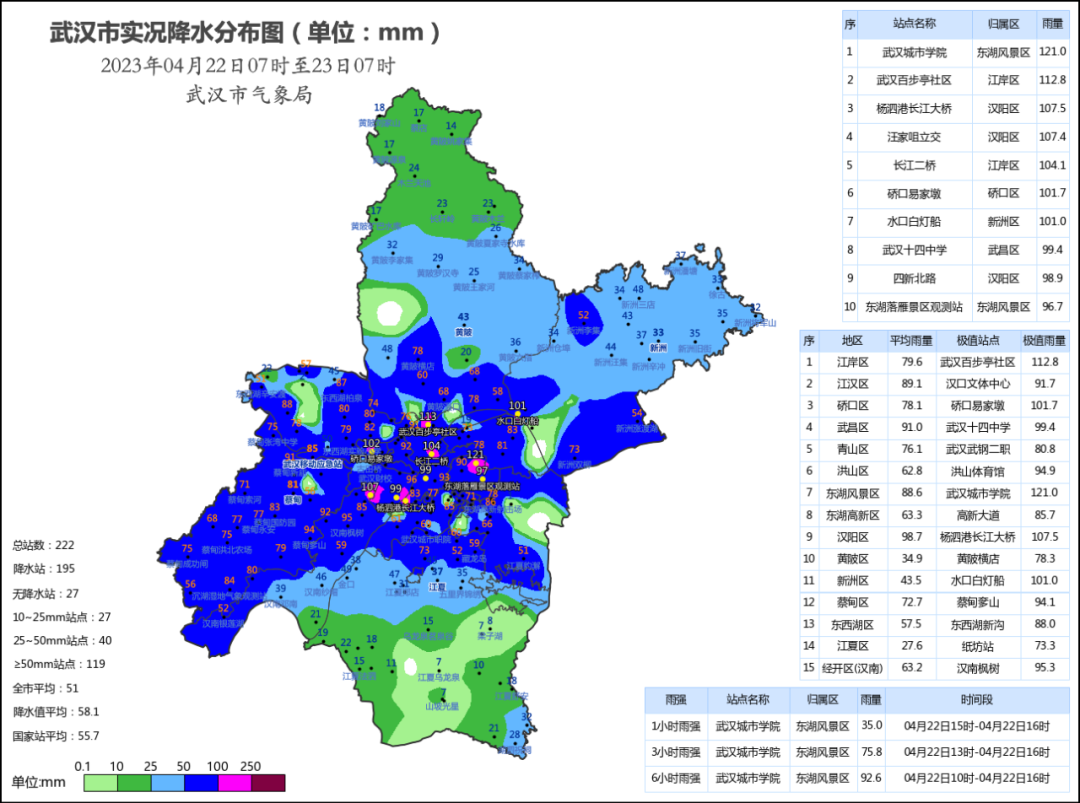The width and height of the screenshot is (1080, 803).
Task: Click the 极值雨量 column header
Action: tap(1044, 340)
